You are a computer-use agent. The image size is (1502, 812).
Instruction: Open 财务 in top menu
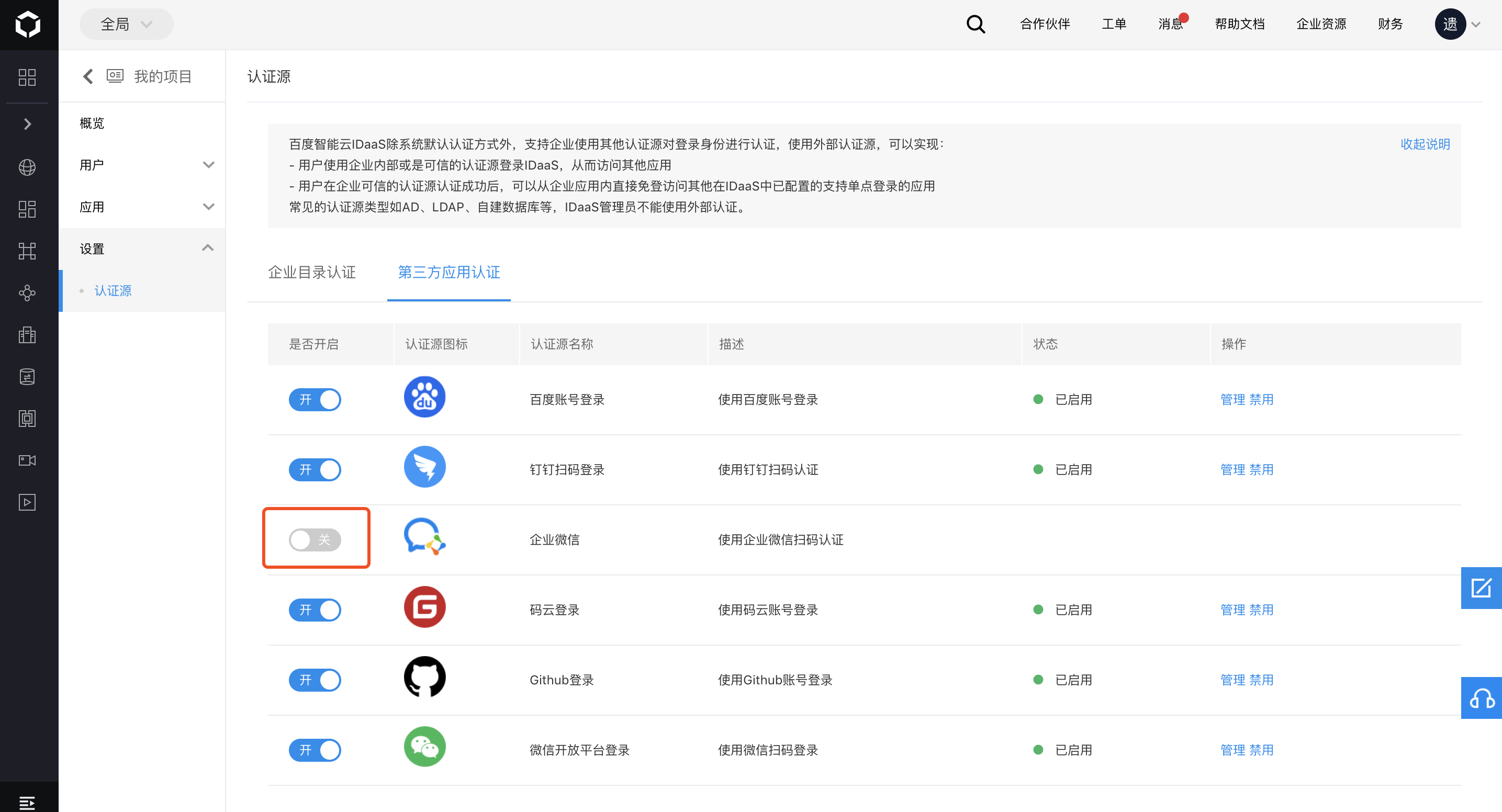tap(1390, 24)
